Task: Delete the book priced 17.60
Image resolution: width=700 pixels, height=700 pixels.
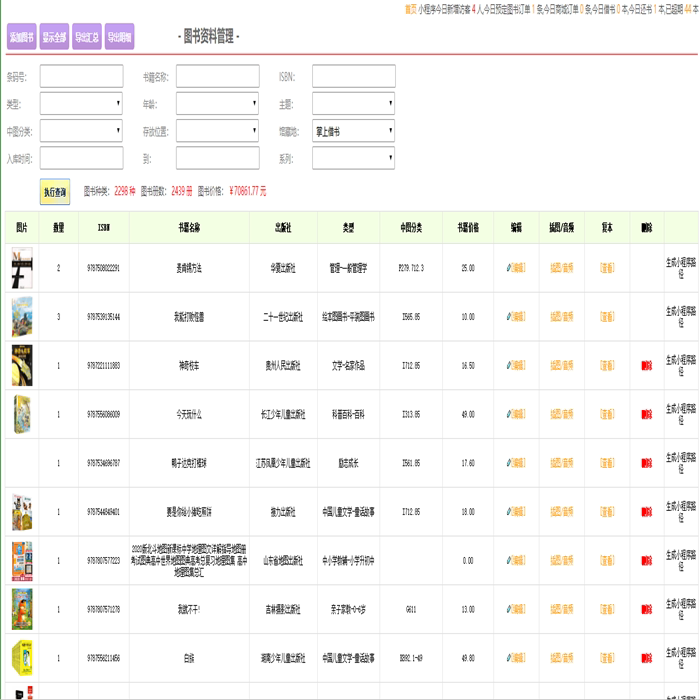Action: point(646,463)
